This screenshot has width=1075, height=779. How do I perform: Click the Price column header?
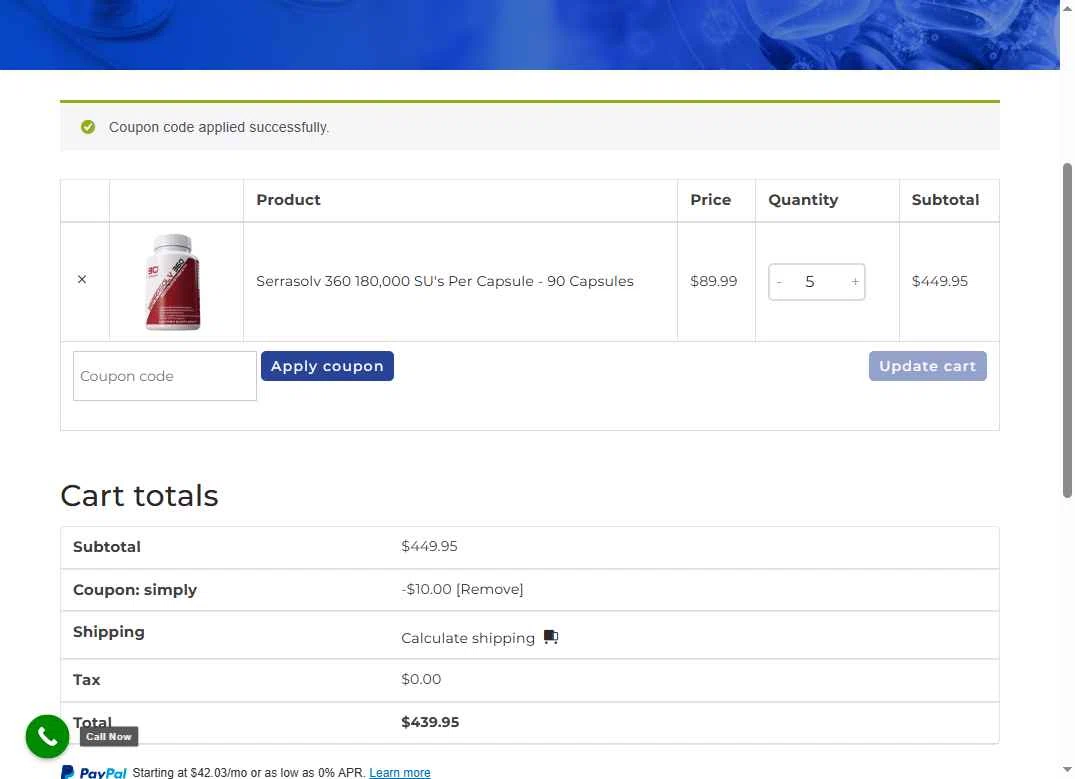[710, 200]
